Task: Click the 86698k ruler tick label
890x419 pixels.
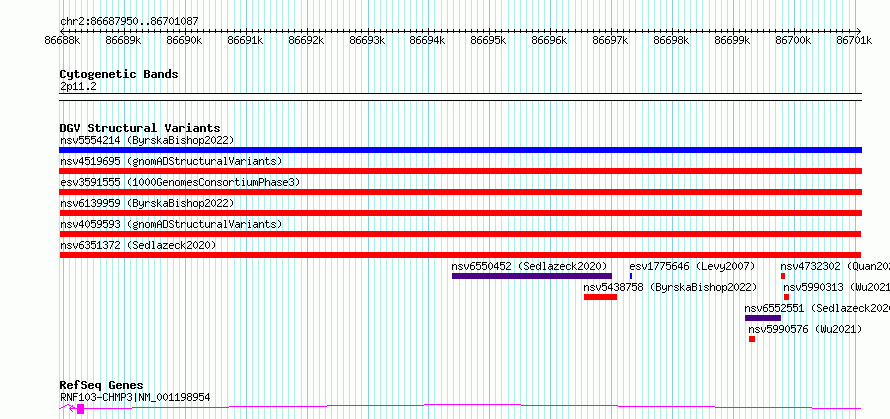Action: point(671,41)
